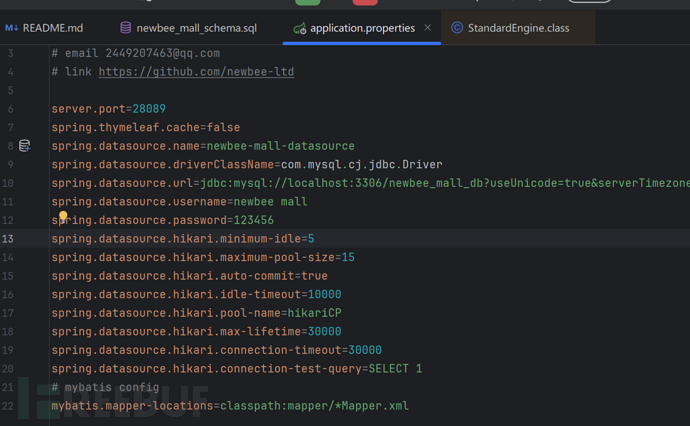Viewport: 690px width, 426px height.
Task: Click line number 22 in the gutter
Action: click(x=8, y=406)
